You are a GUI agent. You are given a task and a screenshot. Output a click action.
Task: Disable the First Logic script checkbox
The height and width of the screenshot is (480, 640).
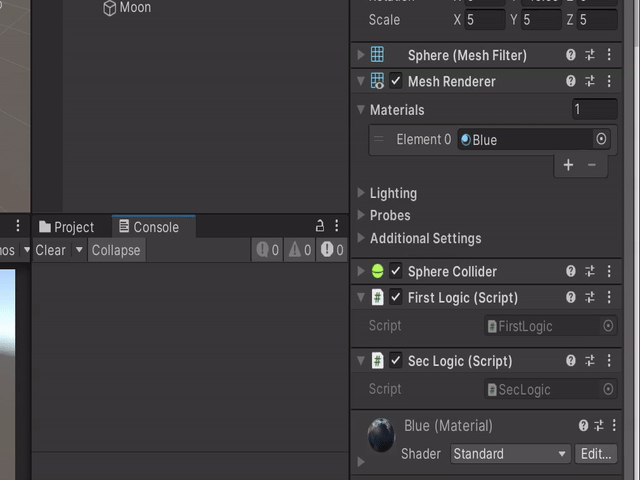[396, 297]
